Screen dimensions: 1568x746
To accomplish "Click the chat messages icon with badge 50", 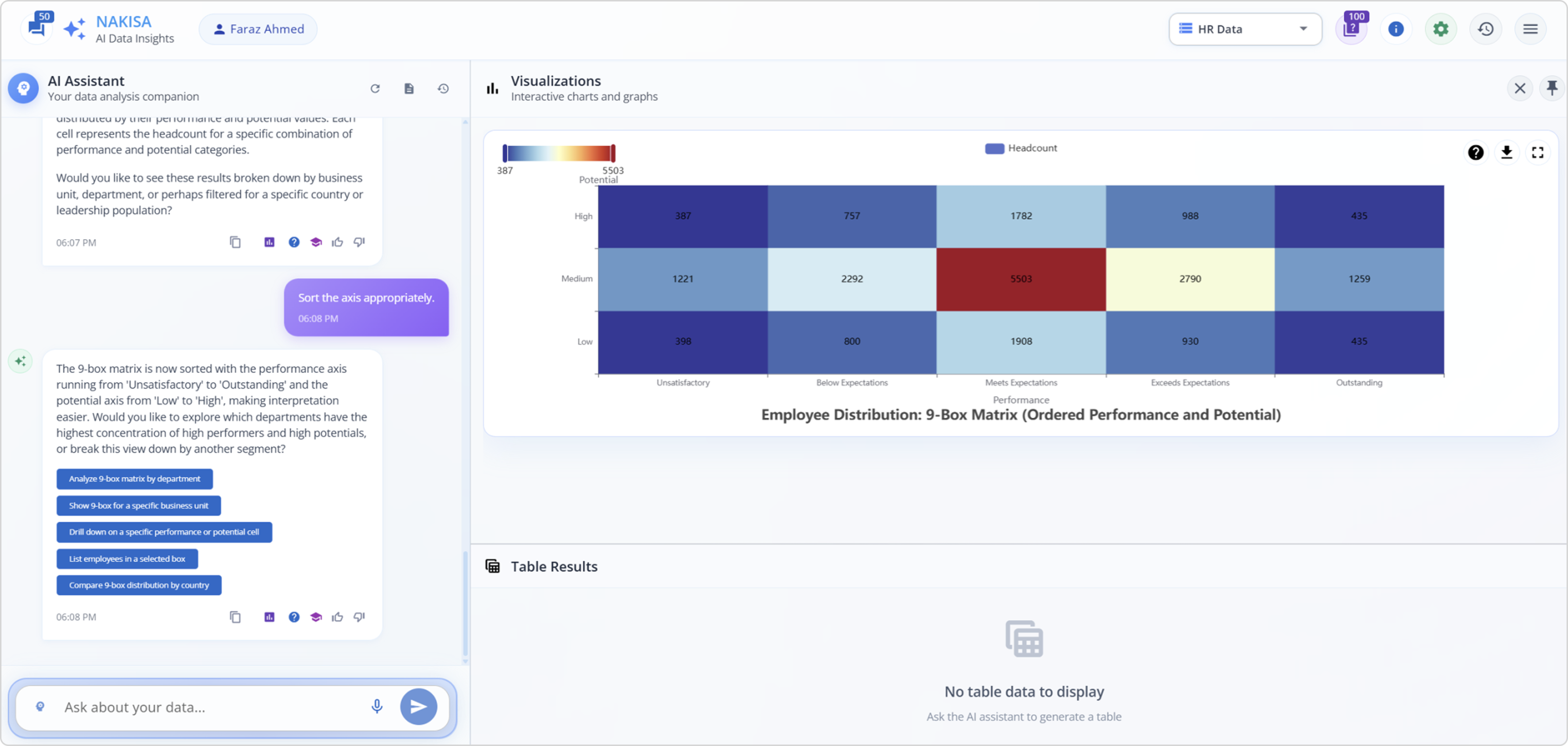I will (37, 28).
